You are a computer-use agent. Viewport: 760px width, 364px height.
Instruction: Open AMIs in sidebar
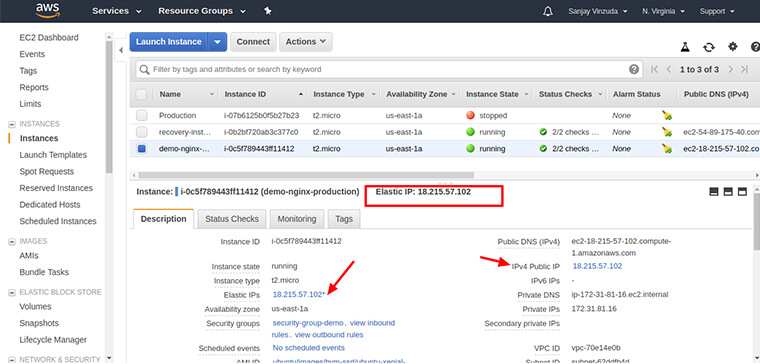point(29,255)
